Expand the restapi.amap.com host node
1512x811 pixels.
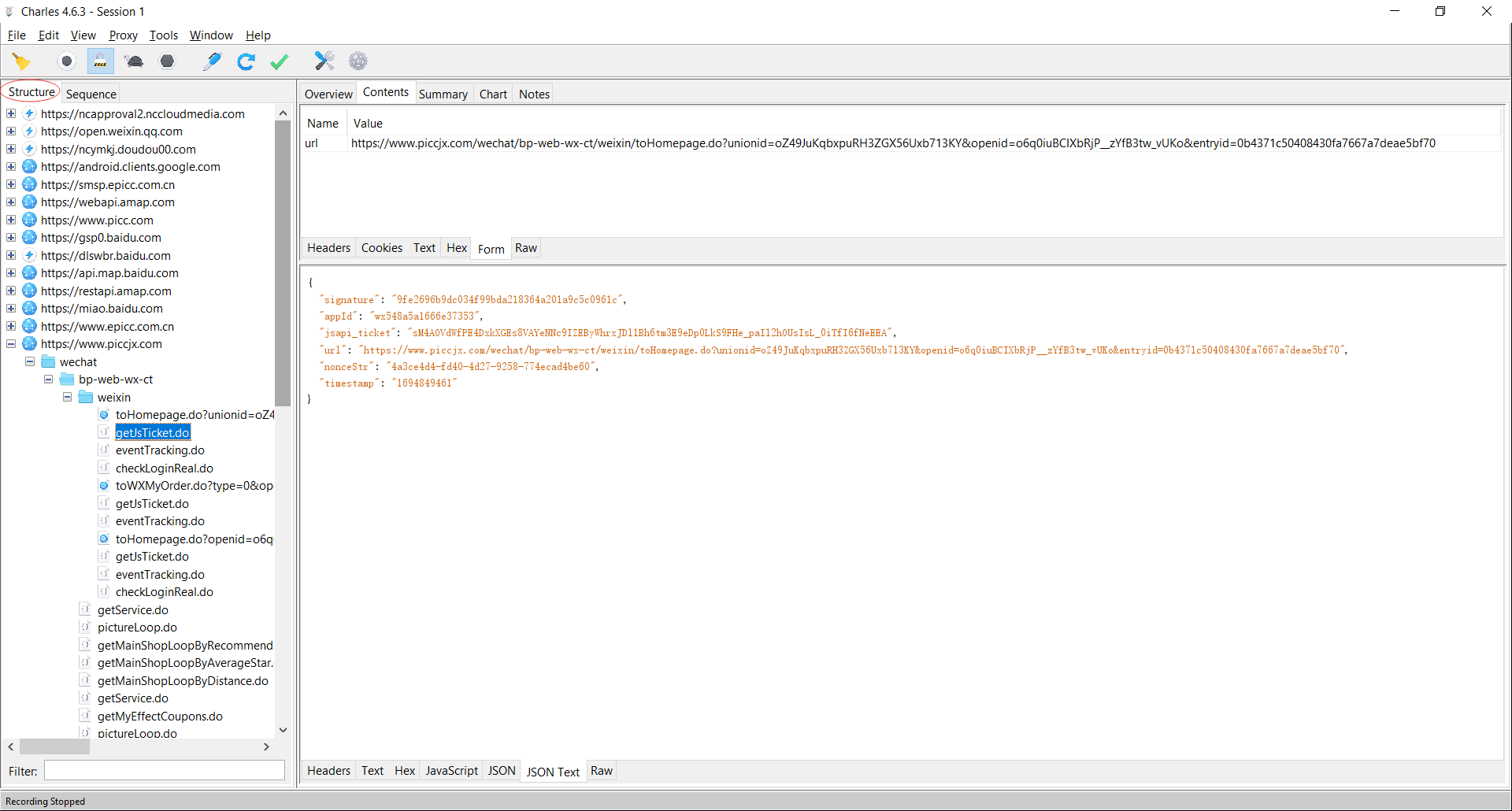[x=11, y=291]
